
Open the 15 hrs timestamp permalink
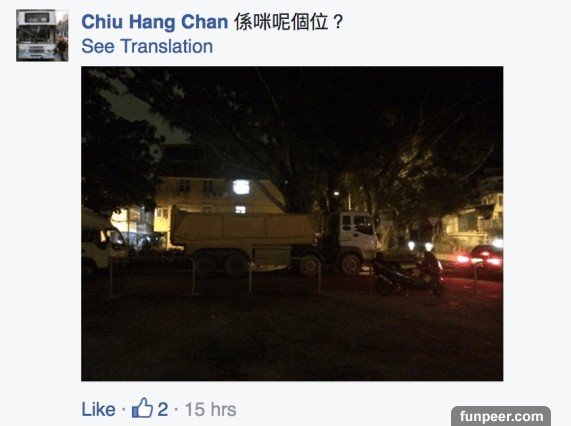tap(210, 409)
